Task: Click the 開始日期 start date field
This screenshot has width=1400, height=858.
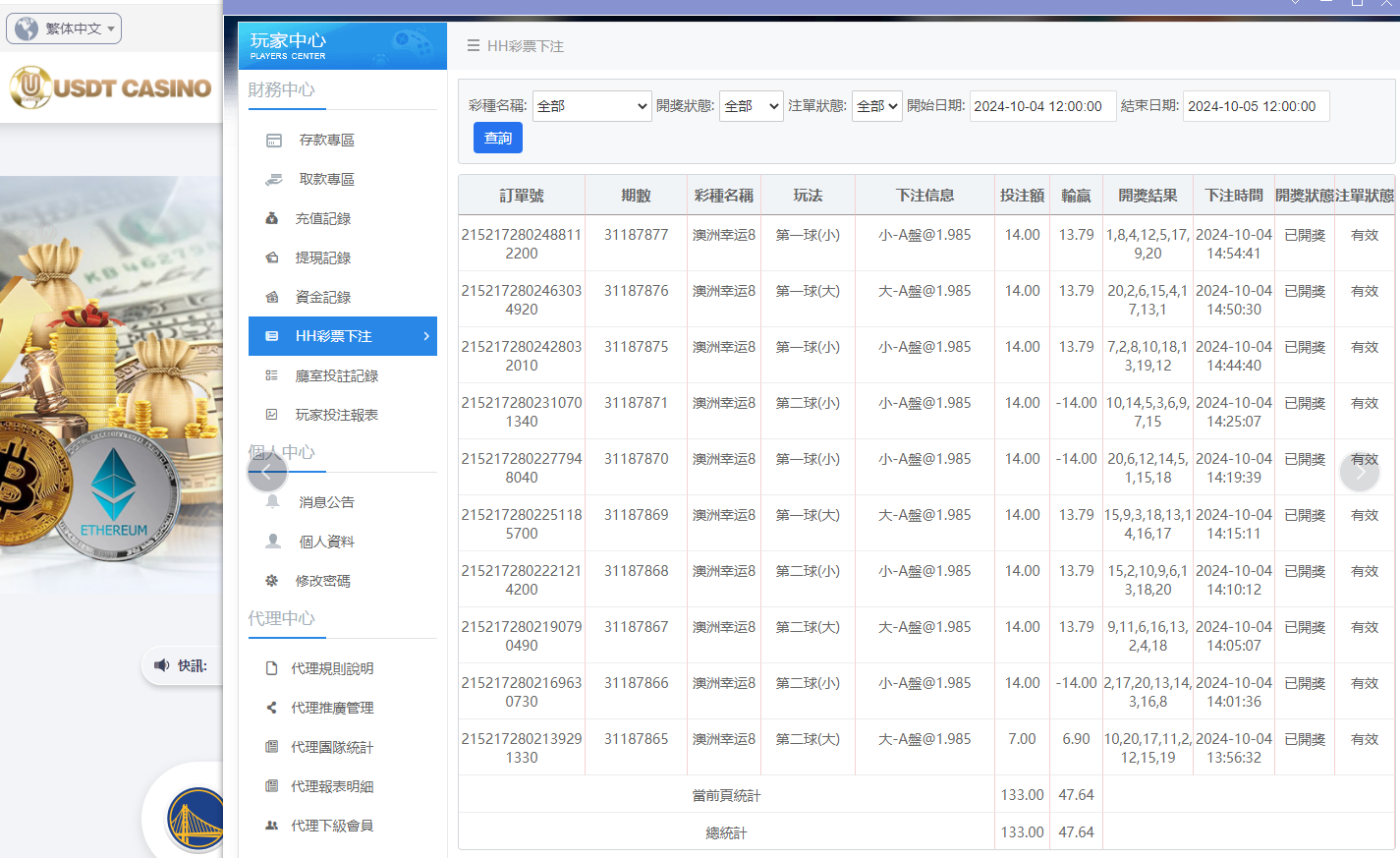Action: click(1042, 105)
